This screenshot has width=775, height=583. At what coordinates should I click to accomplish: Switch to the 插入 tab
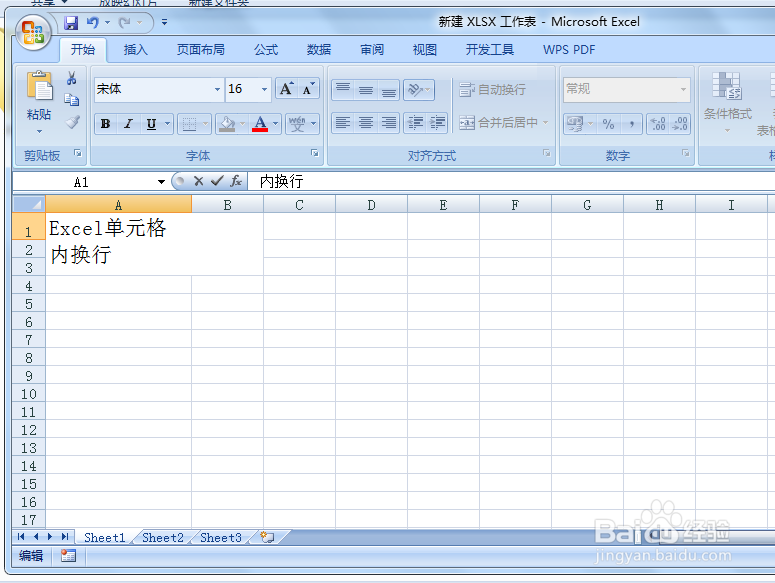(x=135, y=49)
